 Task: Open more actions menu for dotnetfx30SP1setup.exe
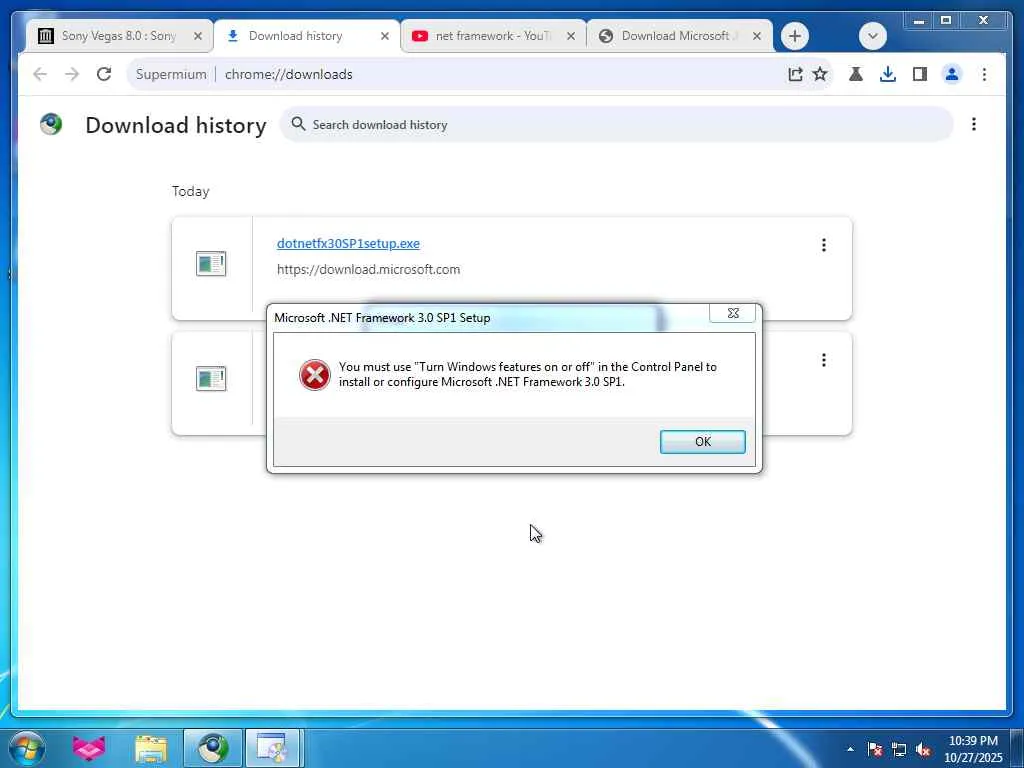[x=824, y=245]
